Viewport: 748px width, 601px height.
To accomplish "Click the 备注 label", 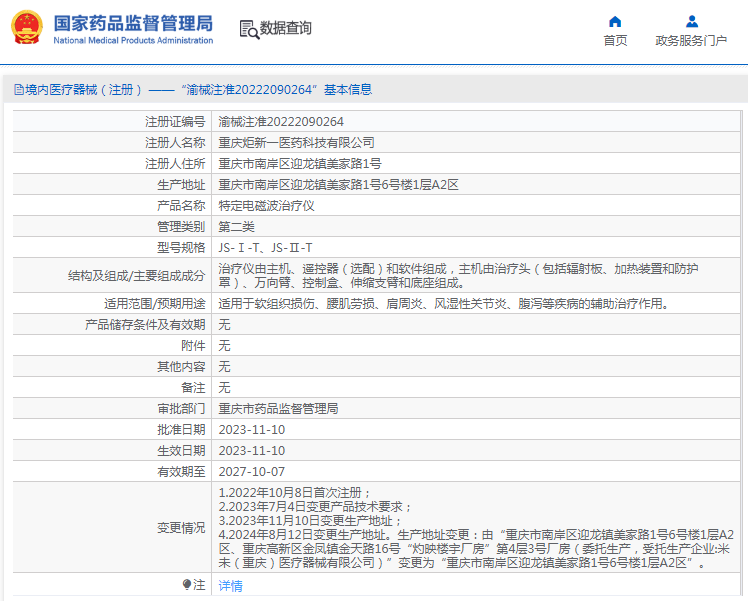I will (x=193, y=388).
